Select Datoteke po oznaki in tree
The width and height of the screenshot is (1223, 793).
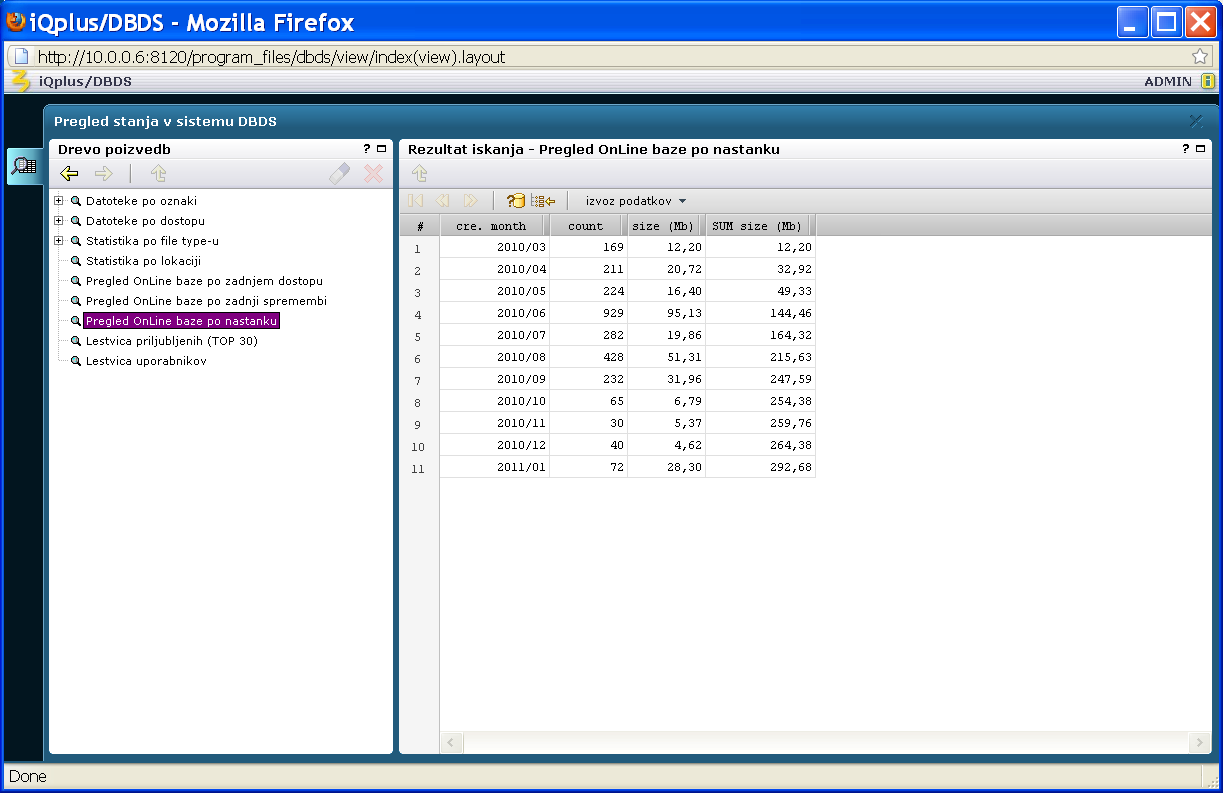click(x=141, y=201)
